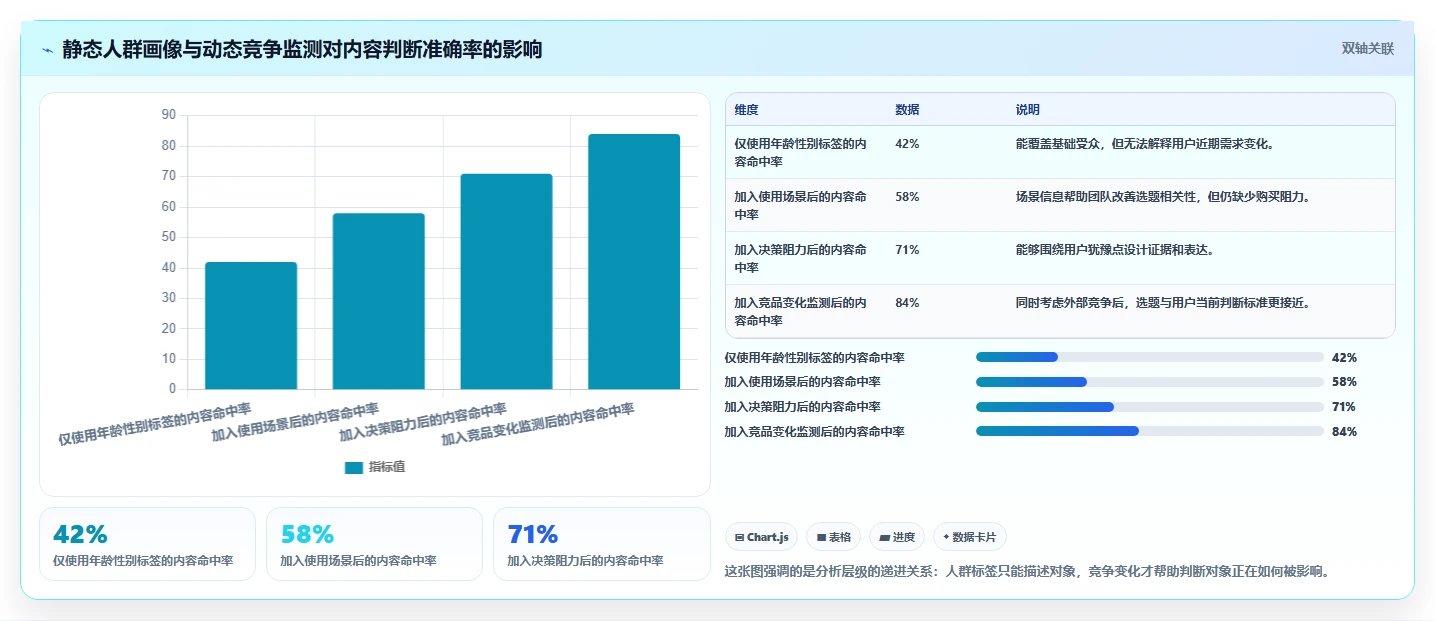Click the 58% label beside the progress bar
The width and height of the screenshot is (1435, 621).
1344,382
